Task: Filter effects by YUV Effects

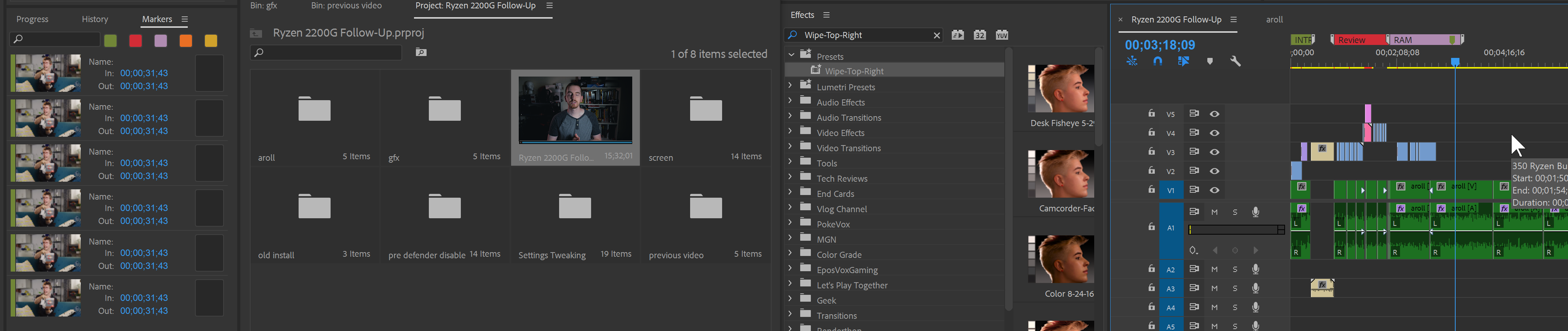Action: (x=1002, y=35)
